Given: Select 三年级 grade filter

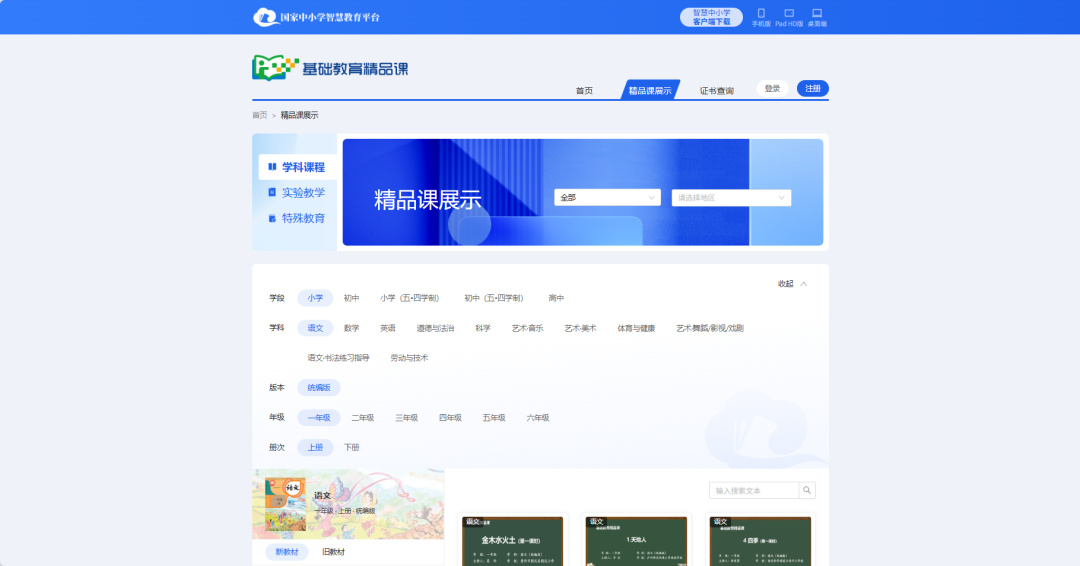Looking at the screenshot, I should click(406, 418).
